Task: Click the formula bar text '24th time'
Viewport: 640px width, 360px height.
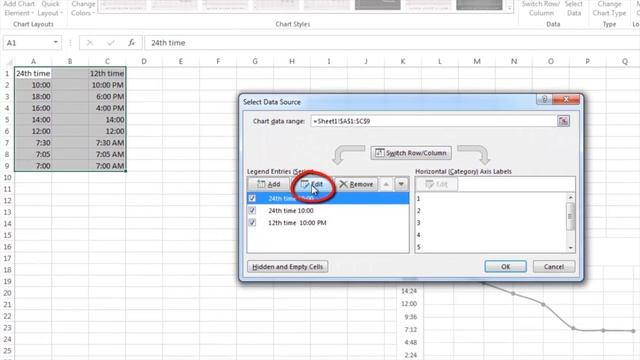Action: 168,43
